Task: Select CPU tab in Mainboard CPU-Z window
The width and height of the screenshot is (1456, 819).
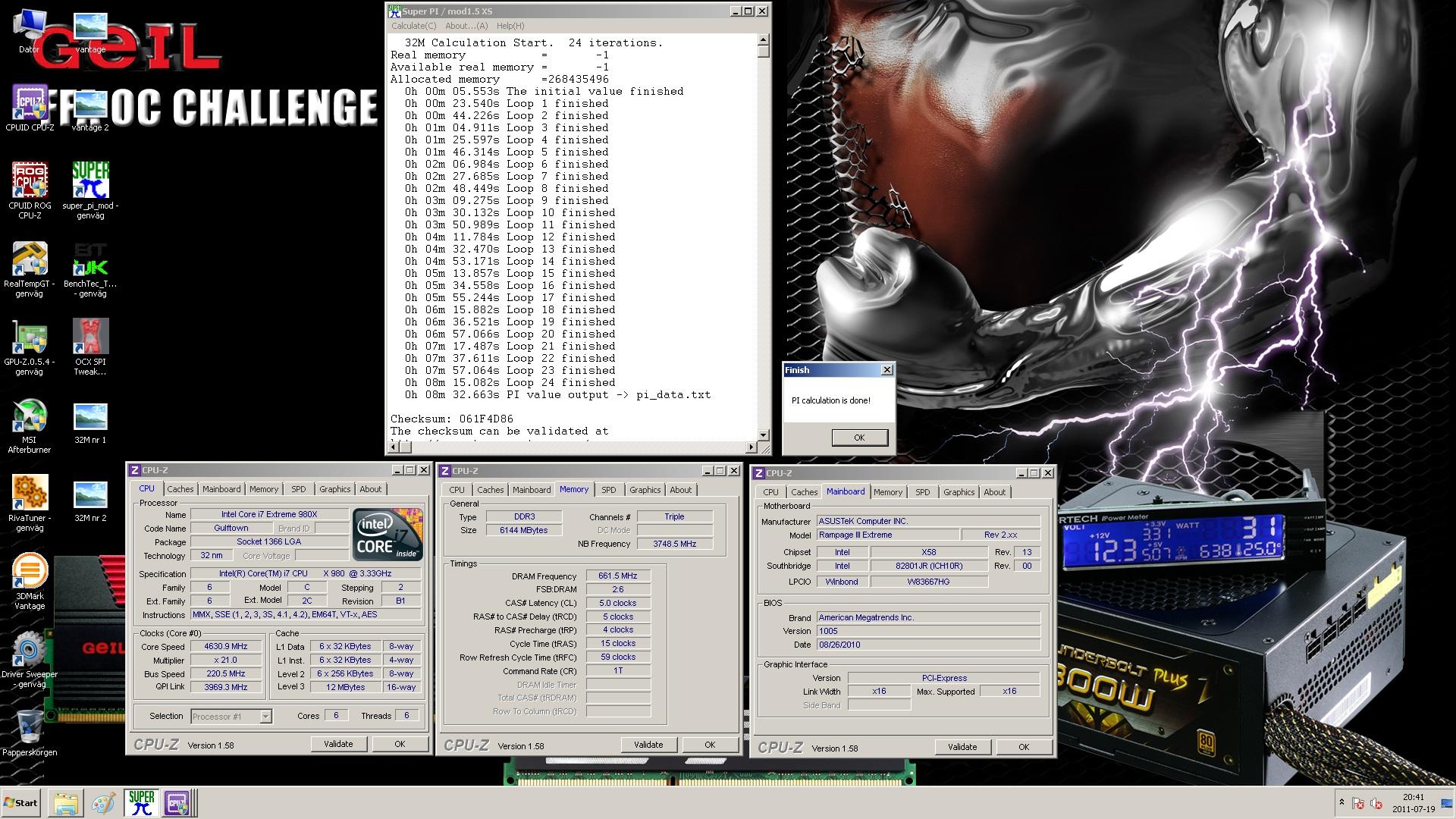Action: click(x=770, y=492)
